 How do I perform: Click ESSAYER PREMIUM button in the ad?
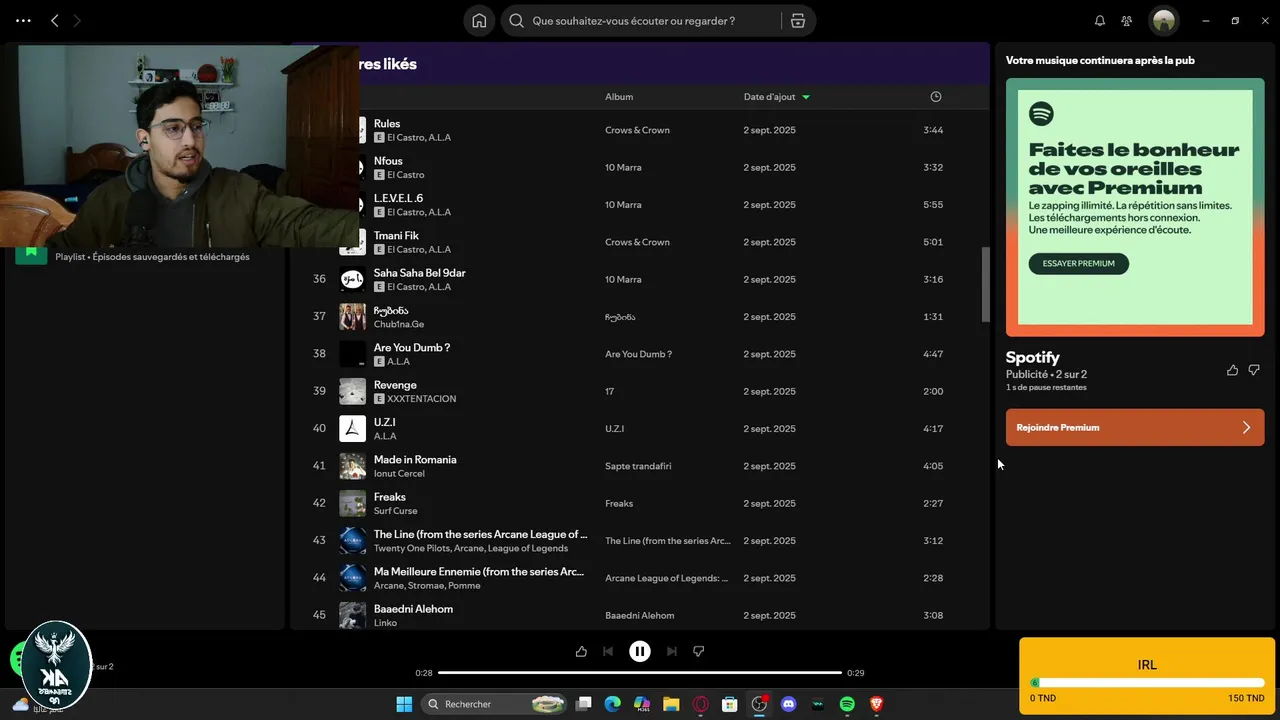click(x=1078, y=264)
